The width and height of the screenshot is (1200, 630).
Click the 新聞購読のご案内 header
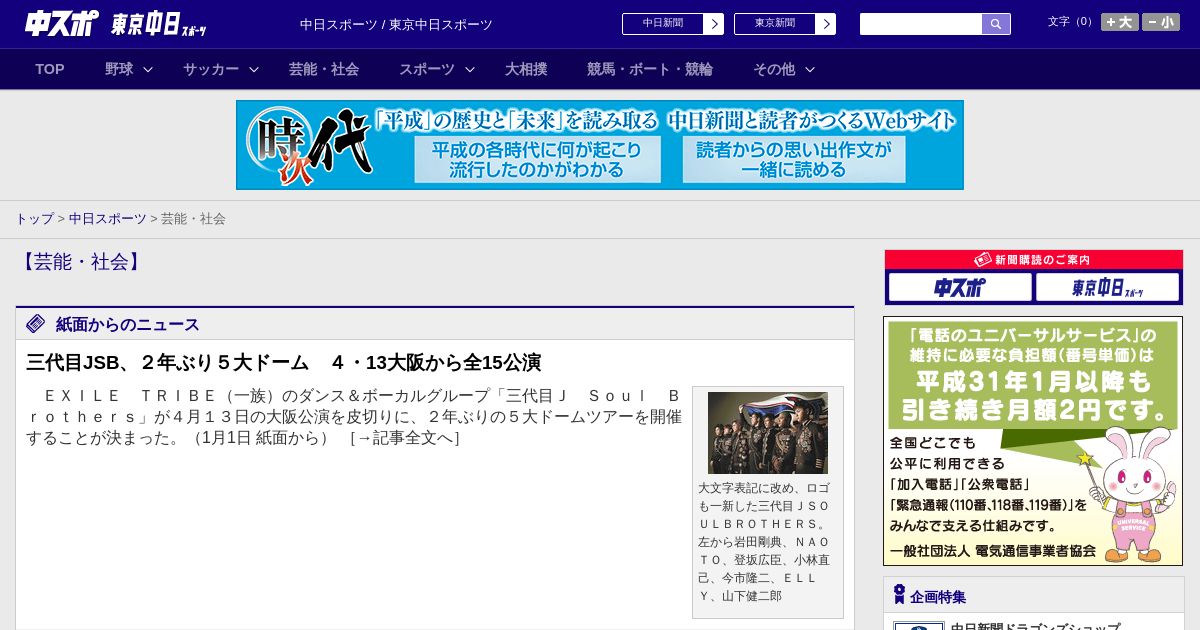1033,259
